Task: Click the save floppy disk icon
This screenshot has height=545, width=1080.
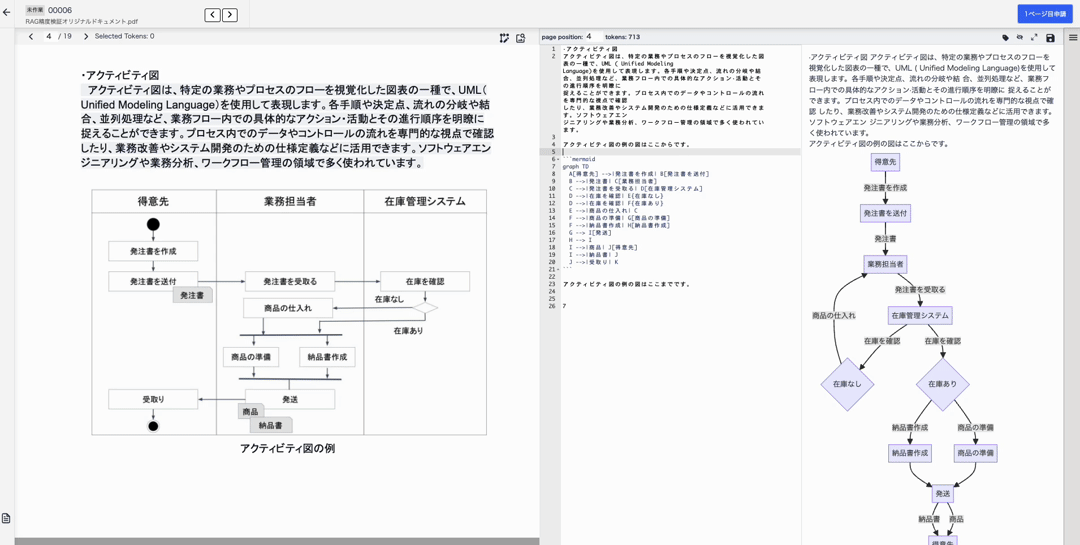Action: tap(1050, 38)
